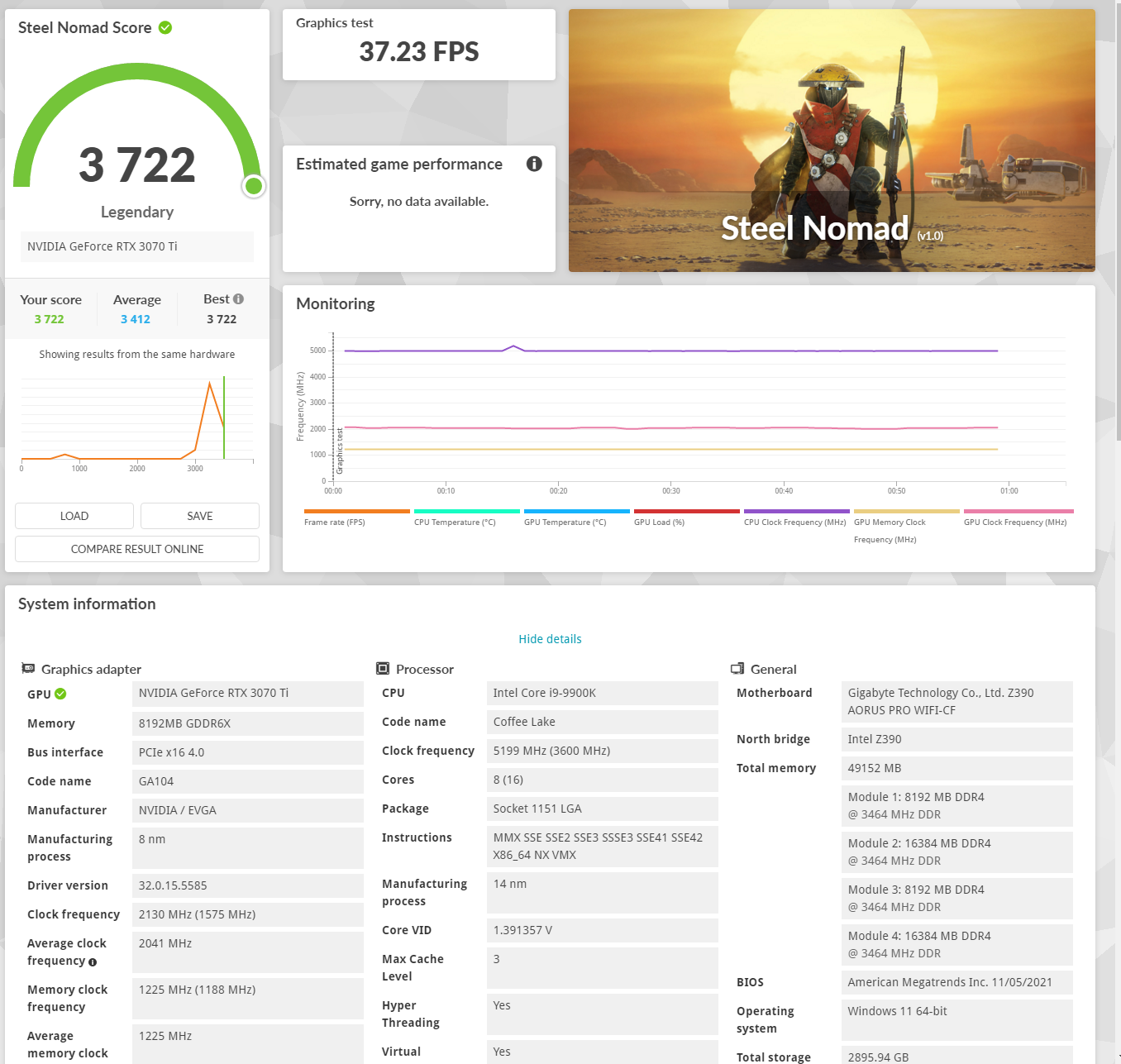This screenshot has width=1121, height=1064.
Task: Click Clock frequency value 5199 MHz (3600 MHz)
Action: click(x=603, y=751)
